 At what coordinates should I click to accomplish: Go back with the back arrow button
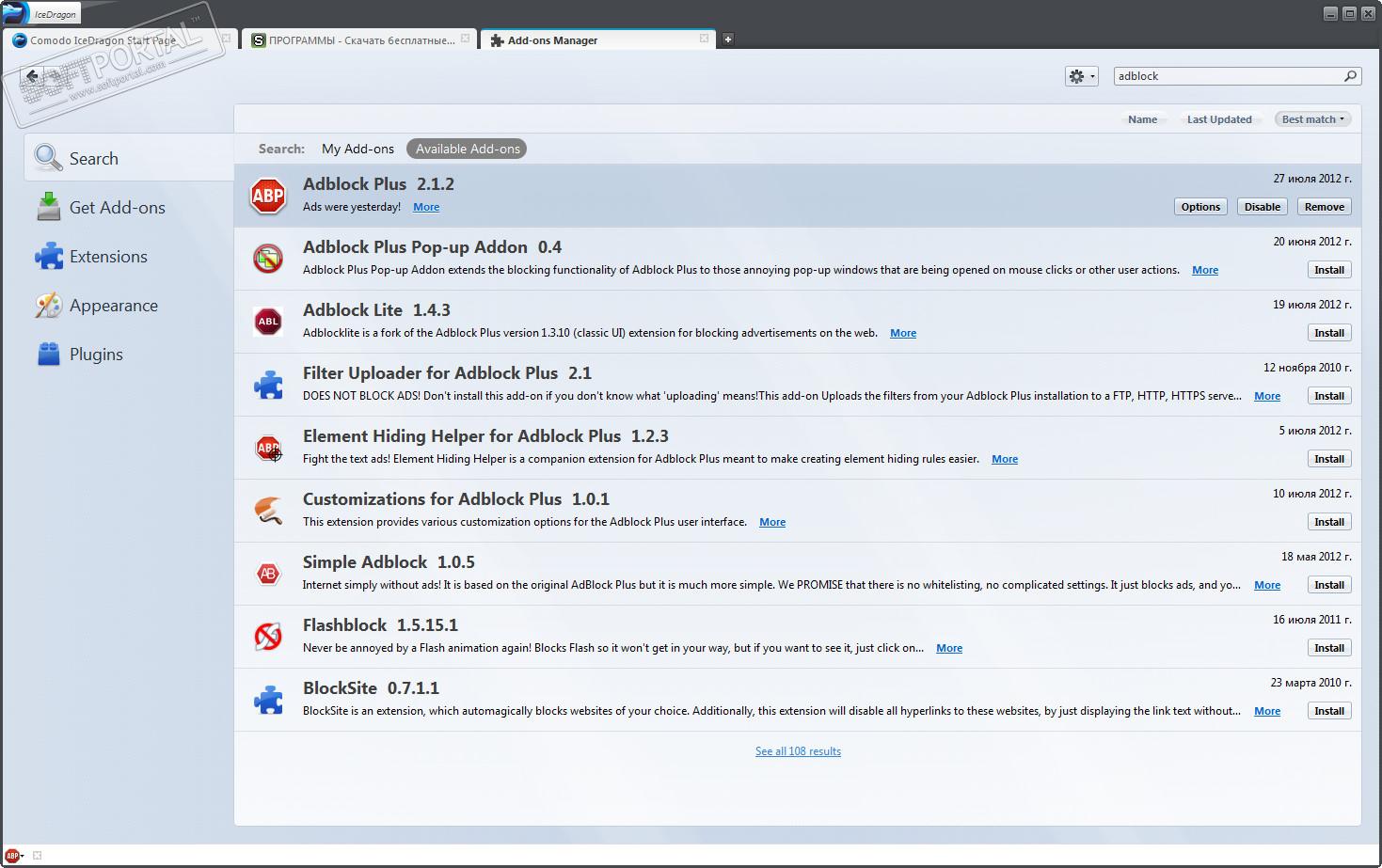coord(32,76)
